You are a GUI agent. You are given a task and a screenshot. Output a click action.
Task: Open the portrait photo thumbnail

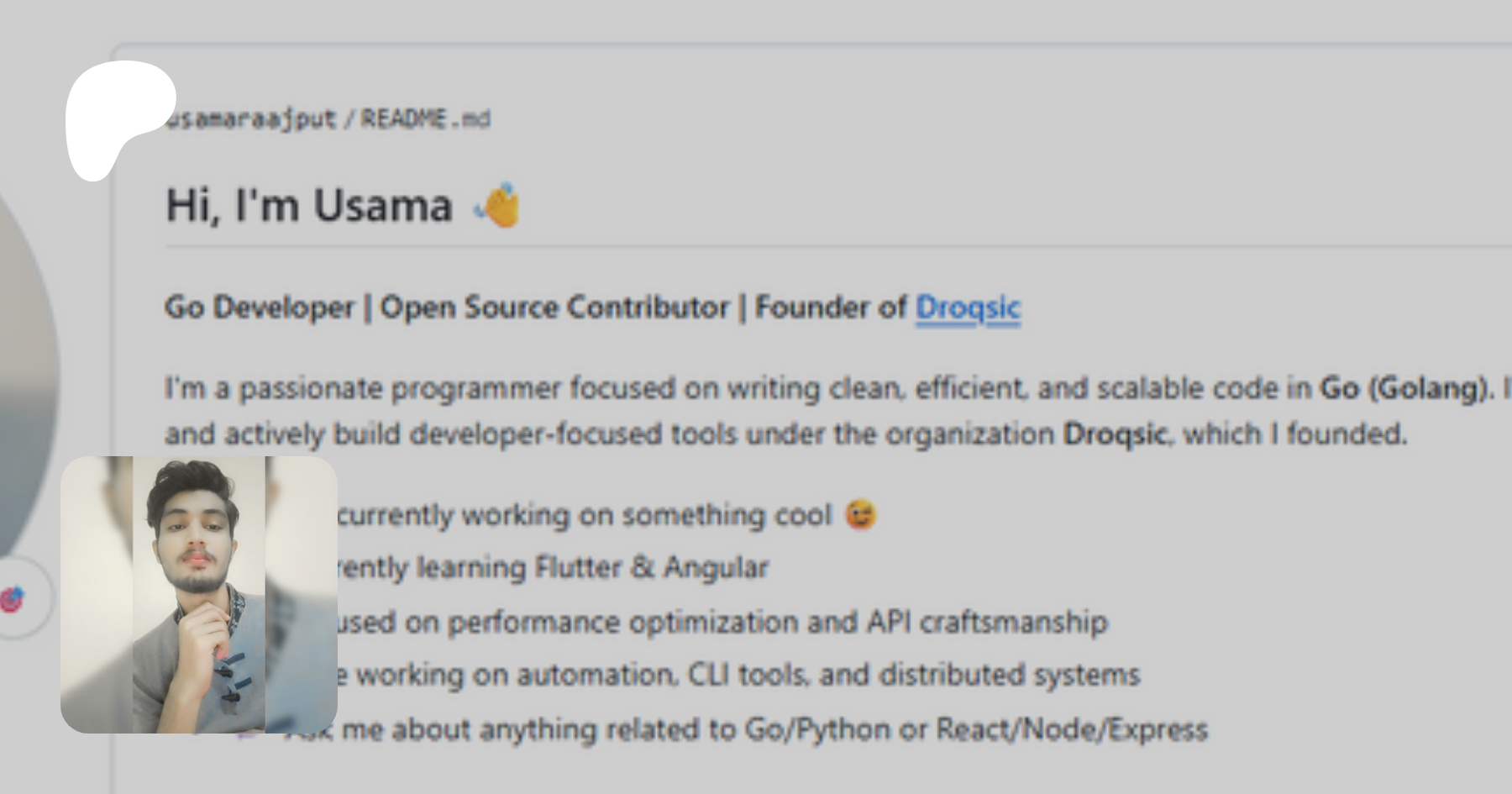(x=199, y=594)
